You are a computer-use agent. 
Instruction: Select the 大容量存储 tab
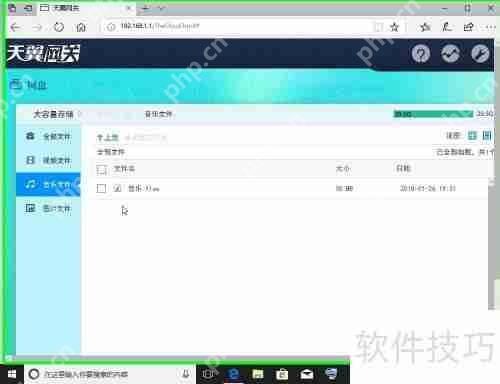(x=53, y=114)
